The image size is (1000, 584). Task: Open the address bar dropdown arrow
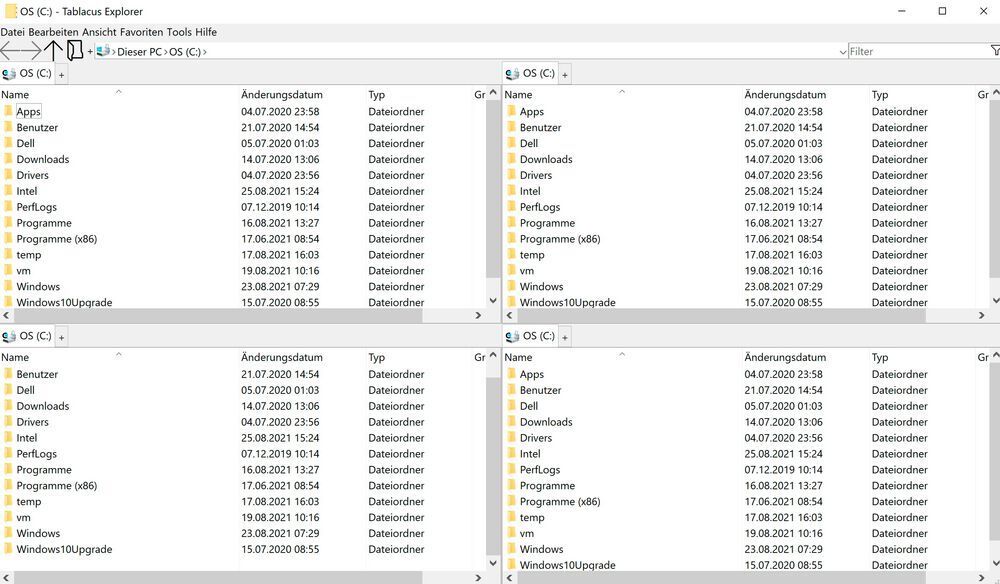844,51
